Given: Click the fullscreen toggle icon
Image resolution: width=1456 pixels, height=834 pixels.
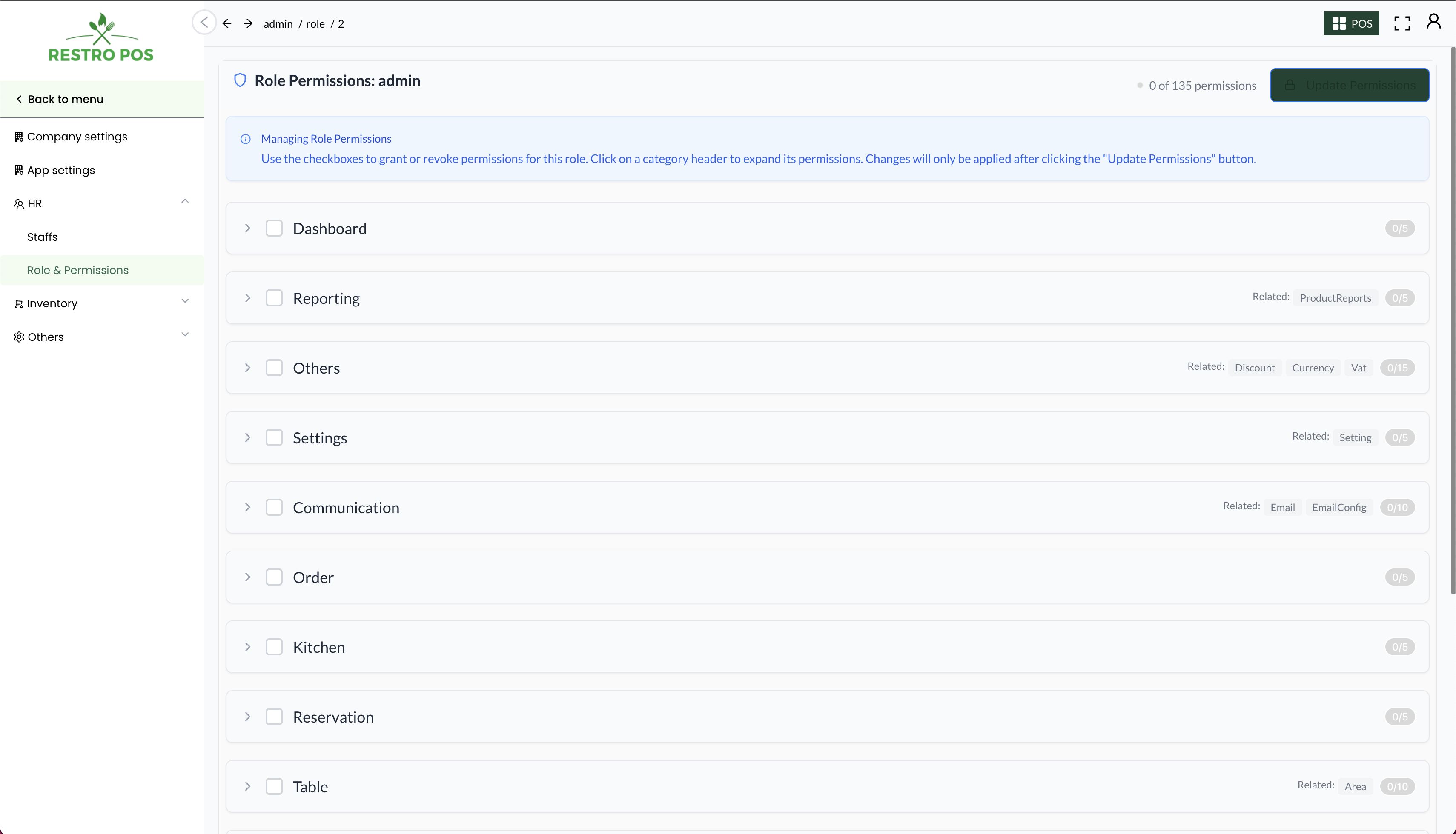Looking at the screenshot, I should (x=1402, y=23).
